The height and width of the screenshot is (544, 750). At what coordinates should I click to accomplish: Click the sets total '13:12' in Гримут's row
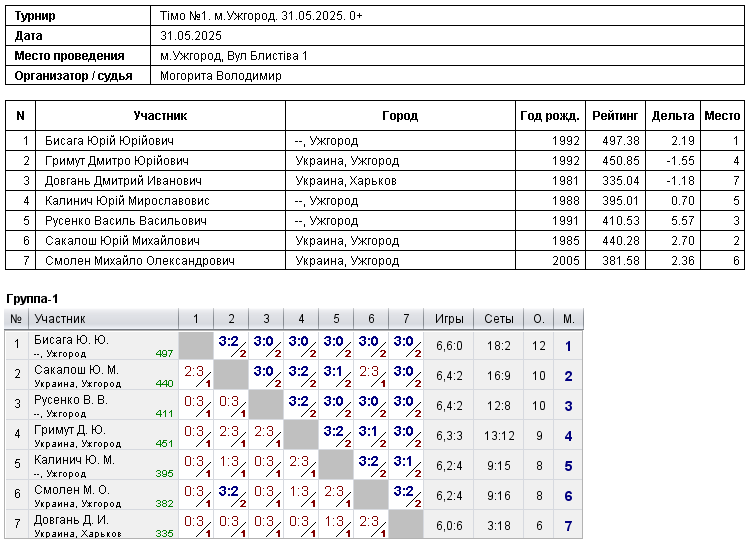(499, 436)
